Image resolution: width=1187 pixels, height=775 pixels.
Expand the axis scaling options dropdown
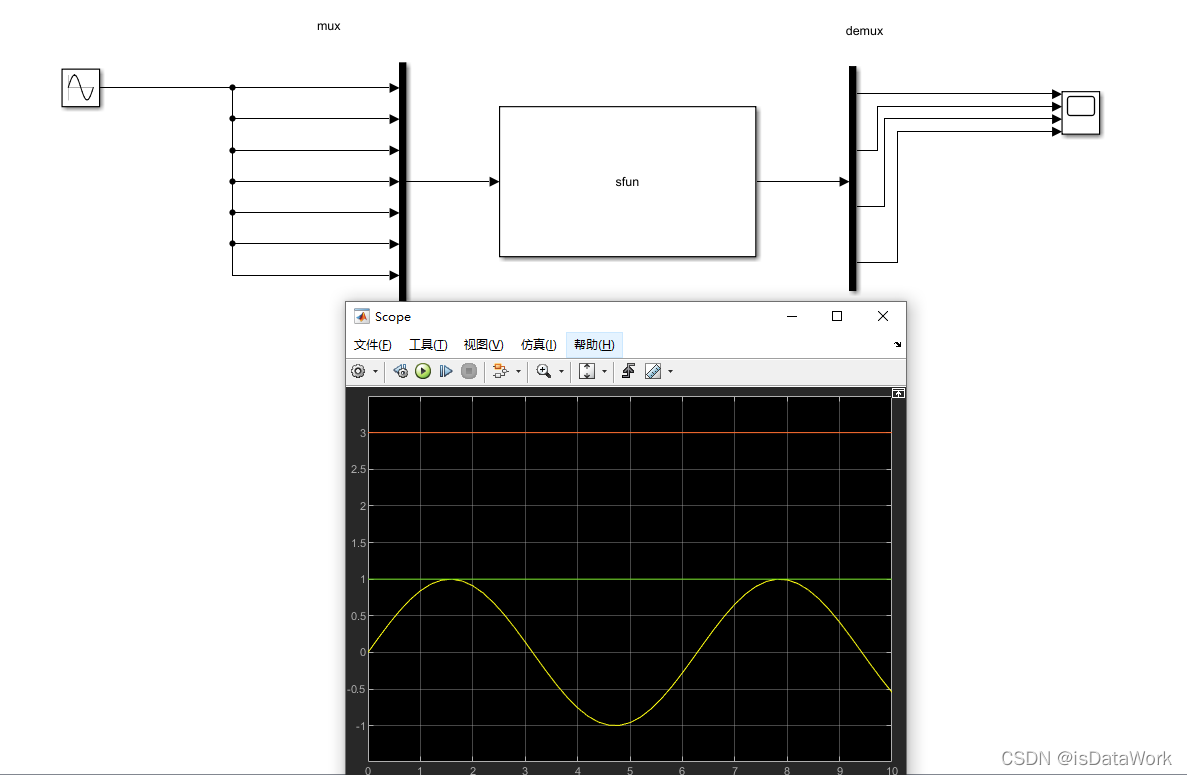[x=604, y=372]
